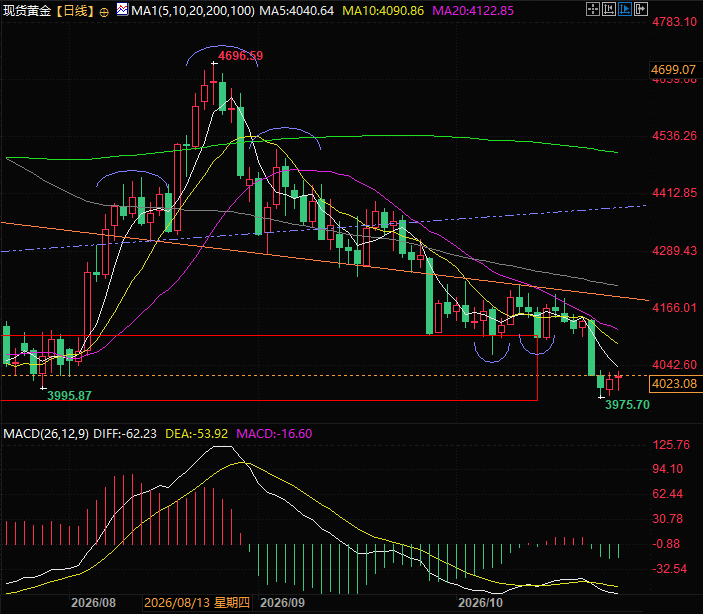Click the MA20:4122.85 value

coord(473,10)
